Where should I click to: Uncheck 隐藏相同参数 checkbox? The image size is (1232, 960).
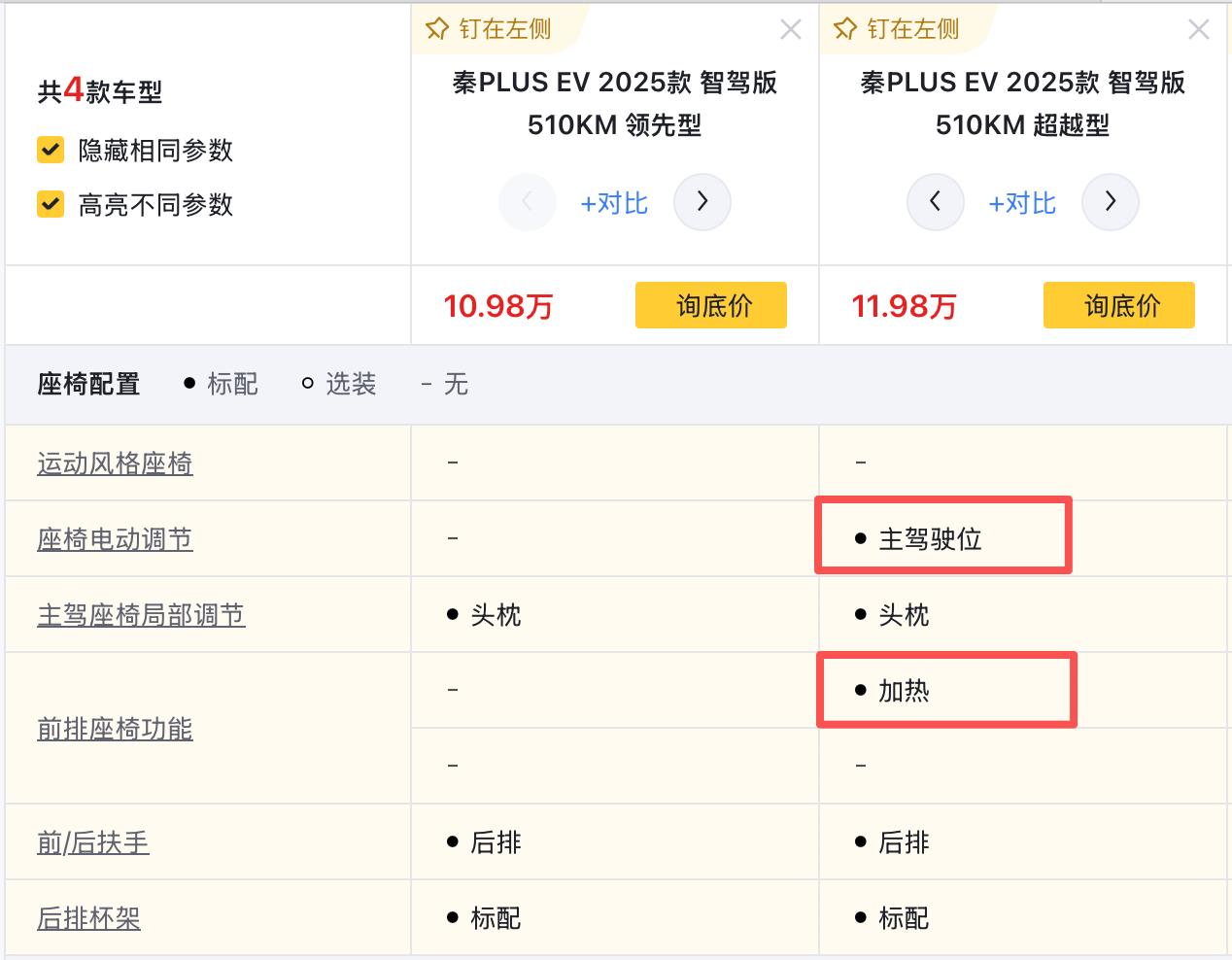pos(51,151)
